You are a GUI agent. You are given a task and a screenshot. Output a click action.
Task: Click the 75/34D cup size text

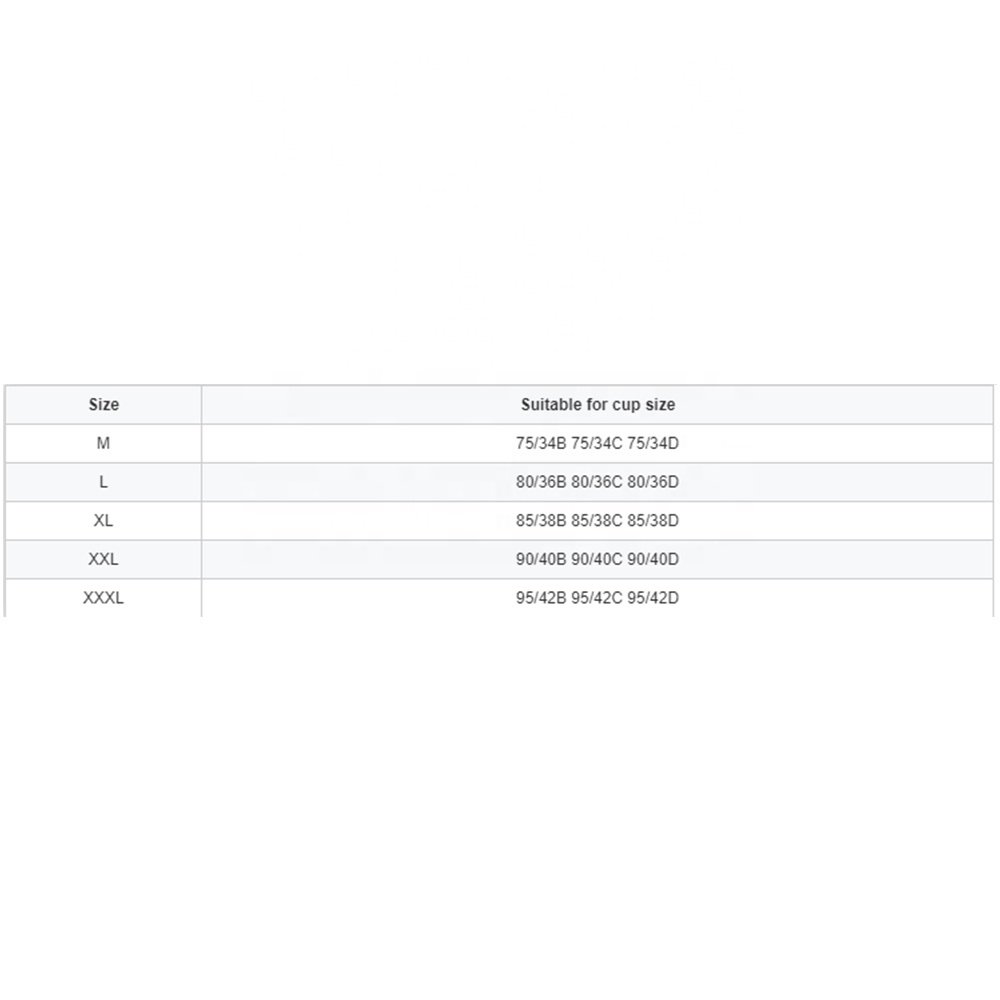tap(653, 443)
